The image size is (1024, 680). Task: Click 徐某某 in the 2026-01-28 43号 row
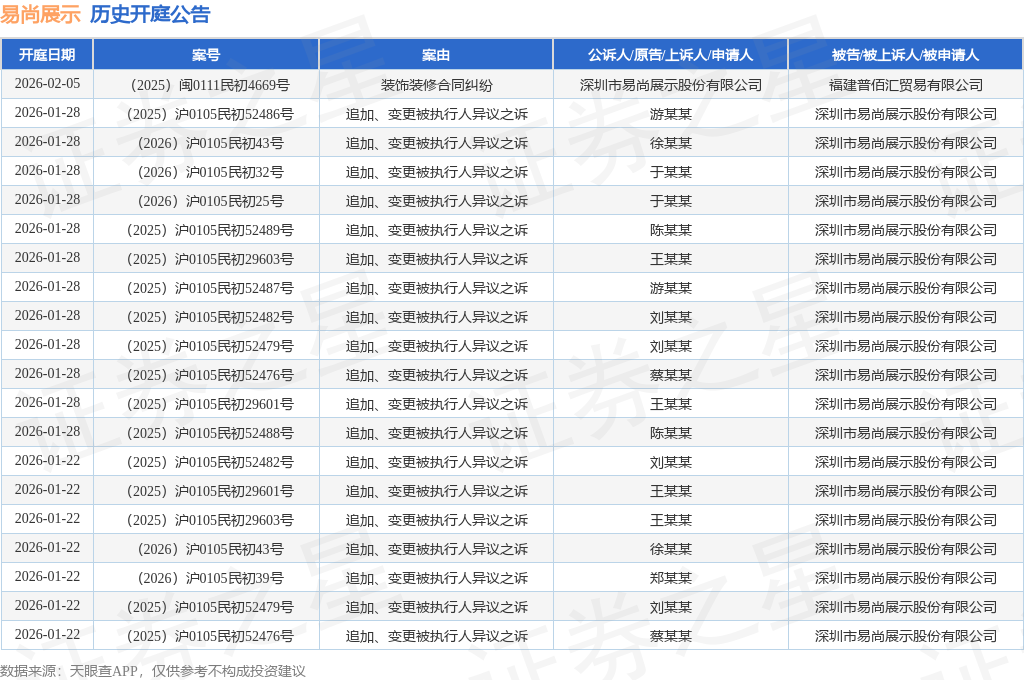[x=671, y=143]
